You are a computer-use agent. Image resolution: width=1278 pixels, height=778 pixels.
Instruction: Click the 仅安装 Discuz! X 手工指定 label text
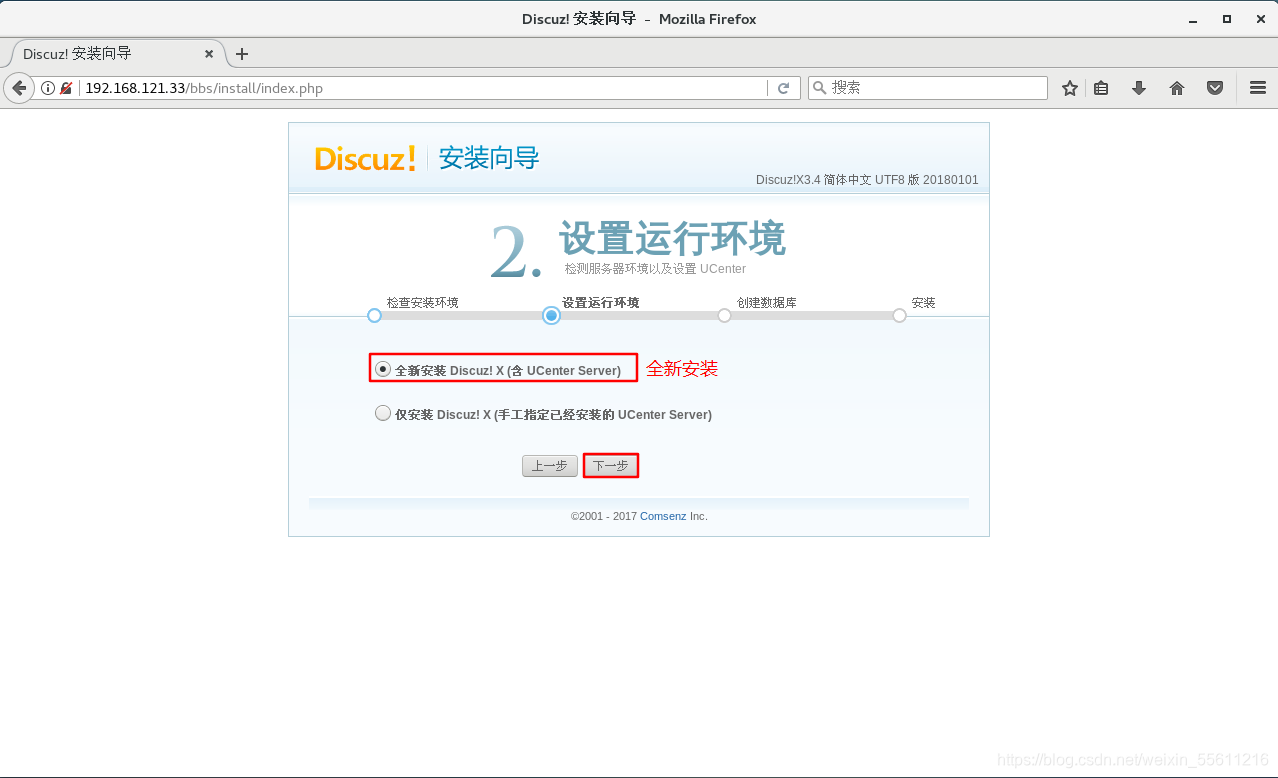(553, 414)
